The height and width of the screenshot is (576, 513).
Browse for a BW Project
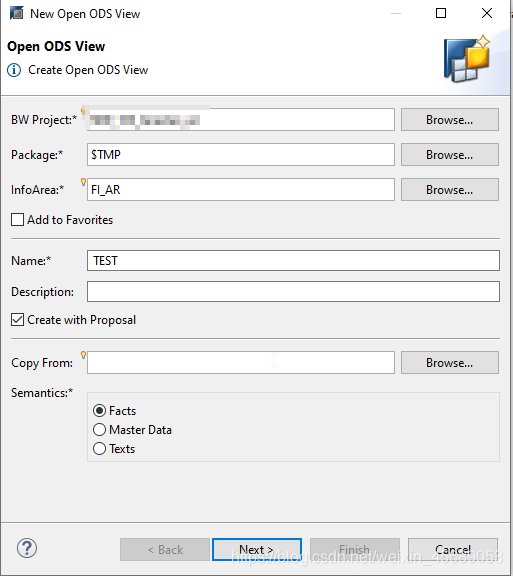tap(450, 119)
